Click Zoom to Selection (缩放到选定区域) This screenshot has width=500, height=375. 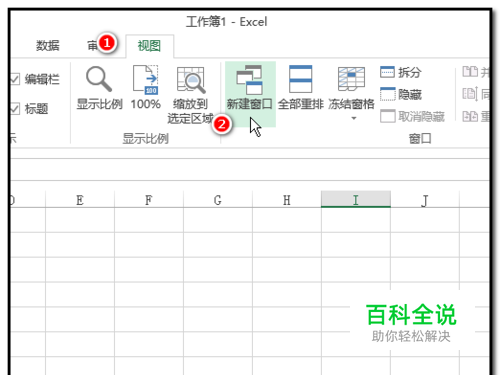[190, 95]
